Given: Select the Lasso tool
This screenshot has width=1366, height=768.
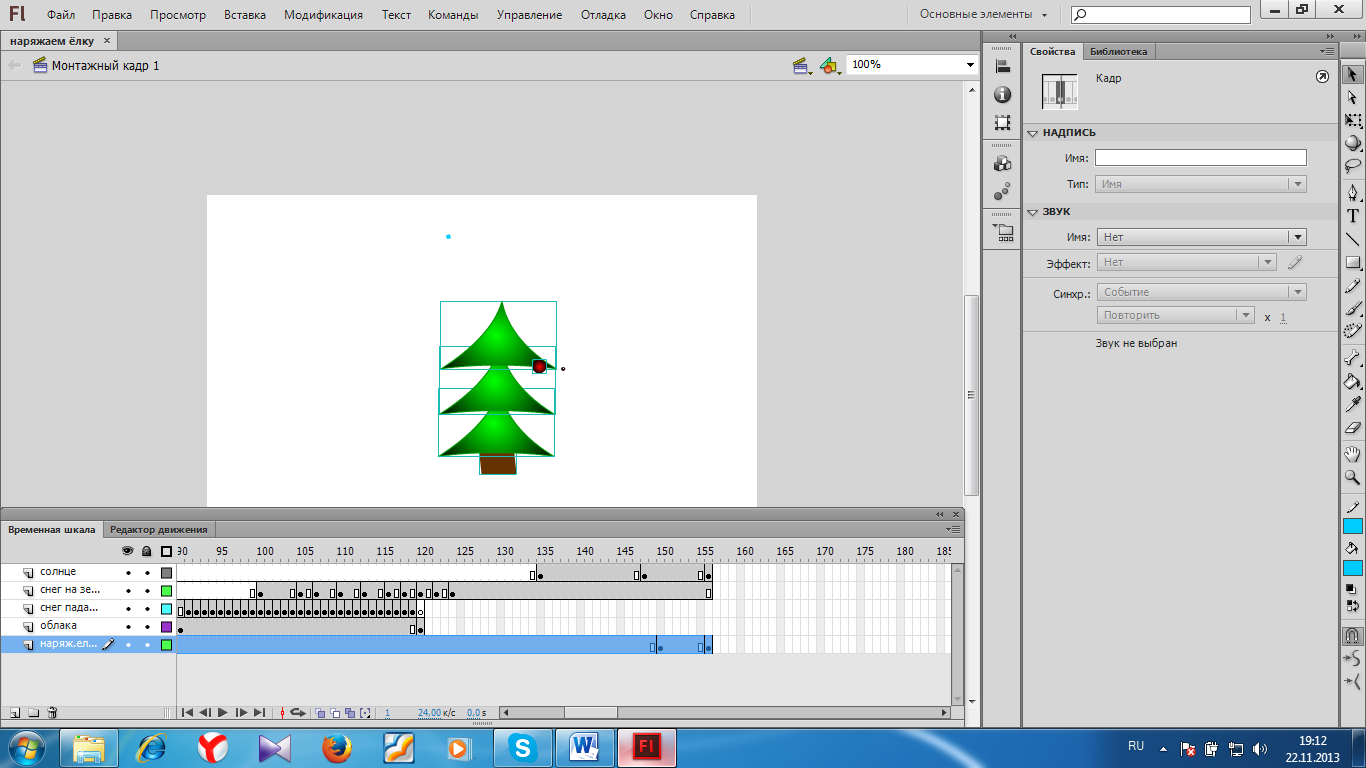Looking at the screenshot, I should pos(1352,166).
